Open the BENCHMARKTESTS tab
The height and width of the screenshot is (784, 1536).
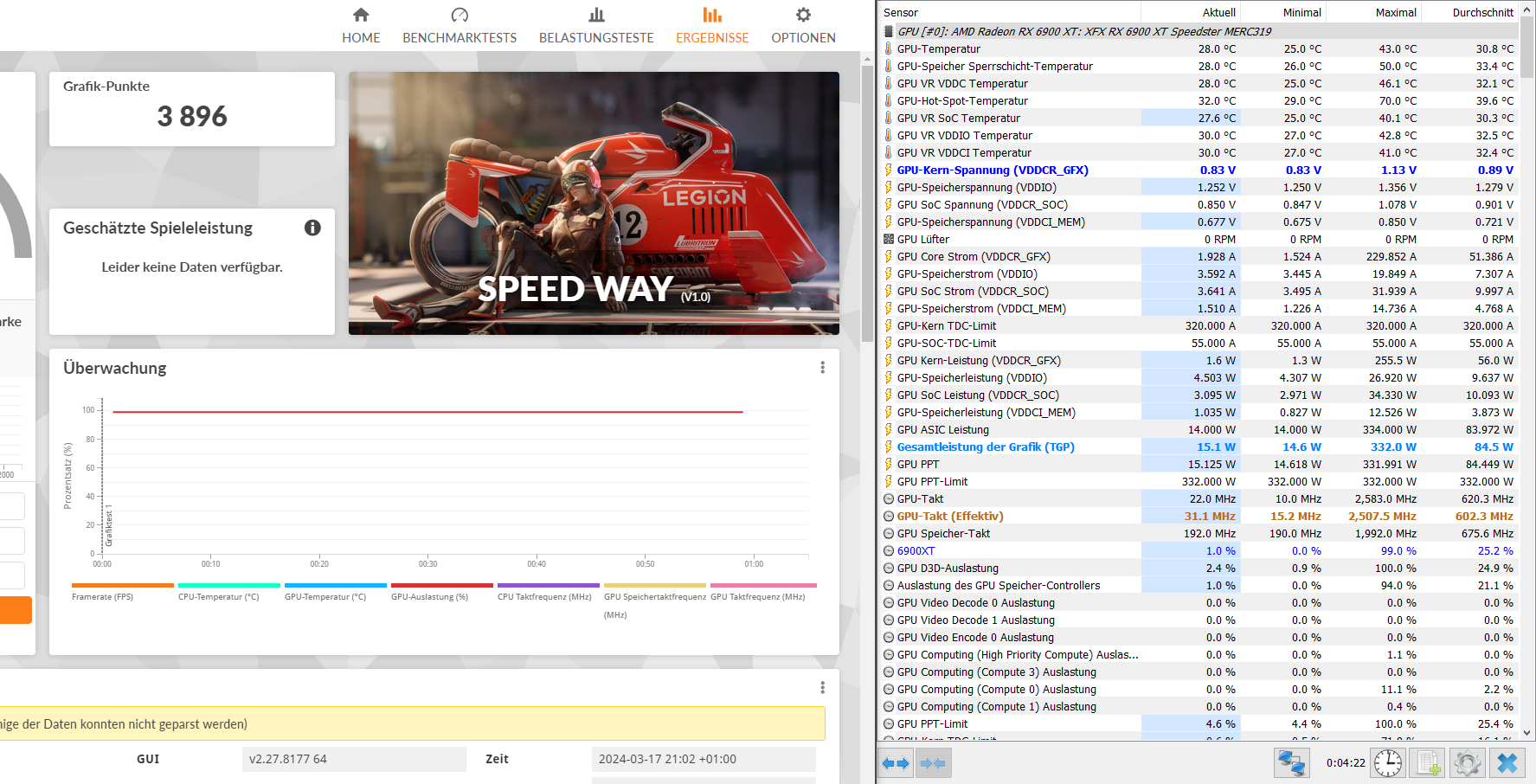(460, 25)
